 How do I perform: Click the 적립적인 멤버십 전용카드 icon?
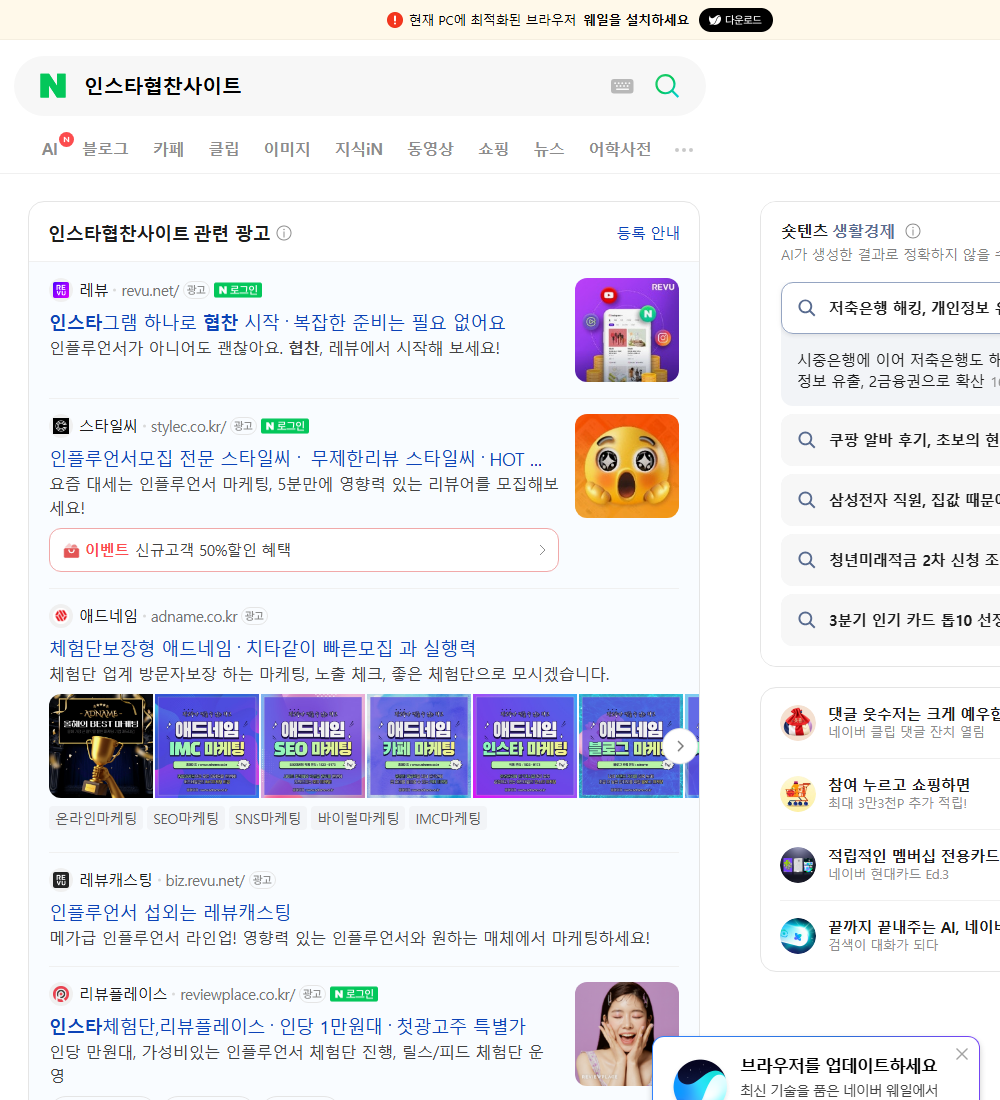pyautogui.click(x=798, y=864)
